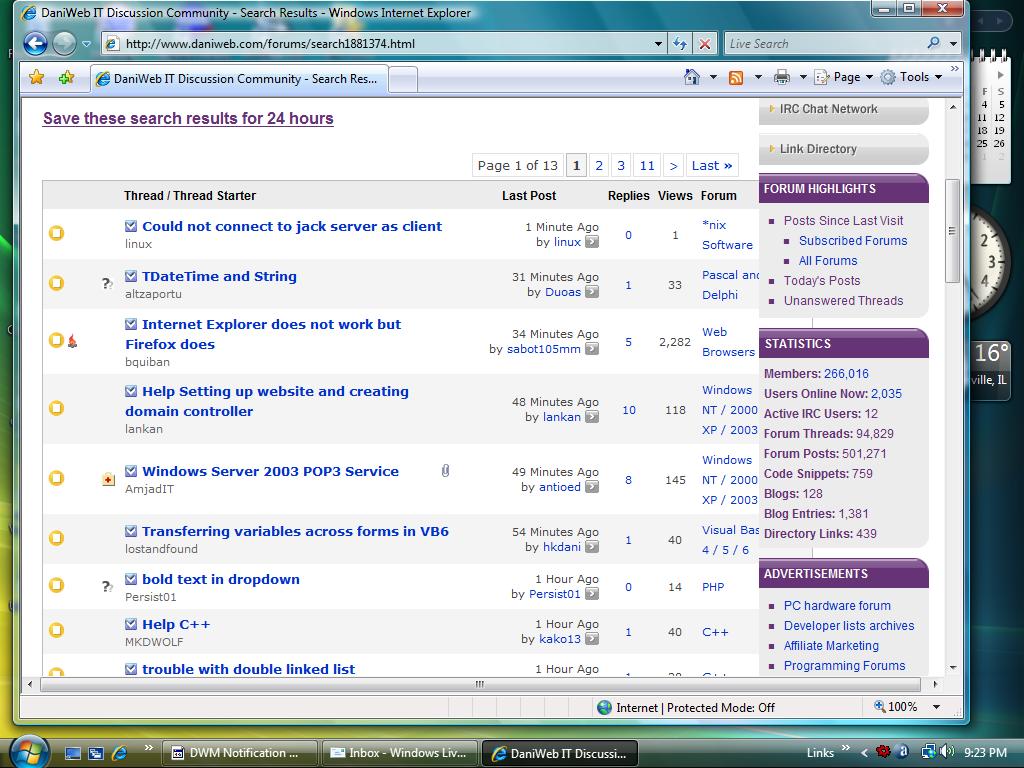Click the taskbar clock showing 9:23 PM
Image resolution: width=1024 pixels, height=768 pixels.
click(x=985, y=753)
